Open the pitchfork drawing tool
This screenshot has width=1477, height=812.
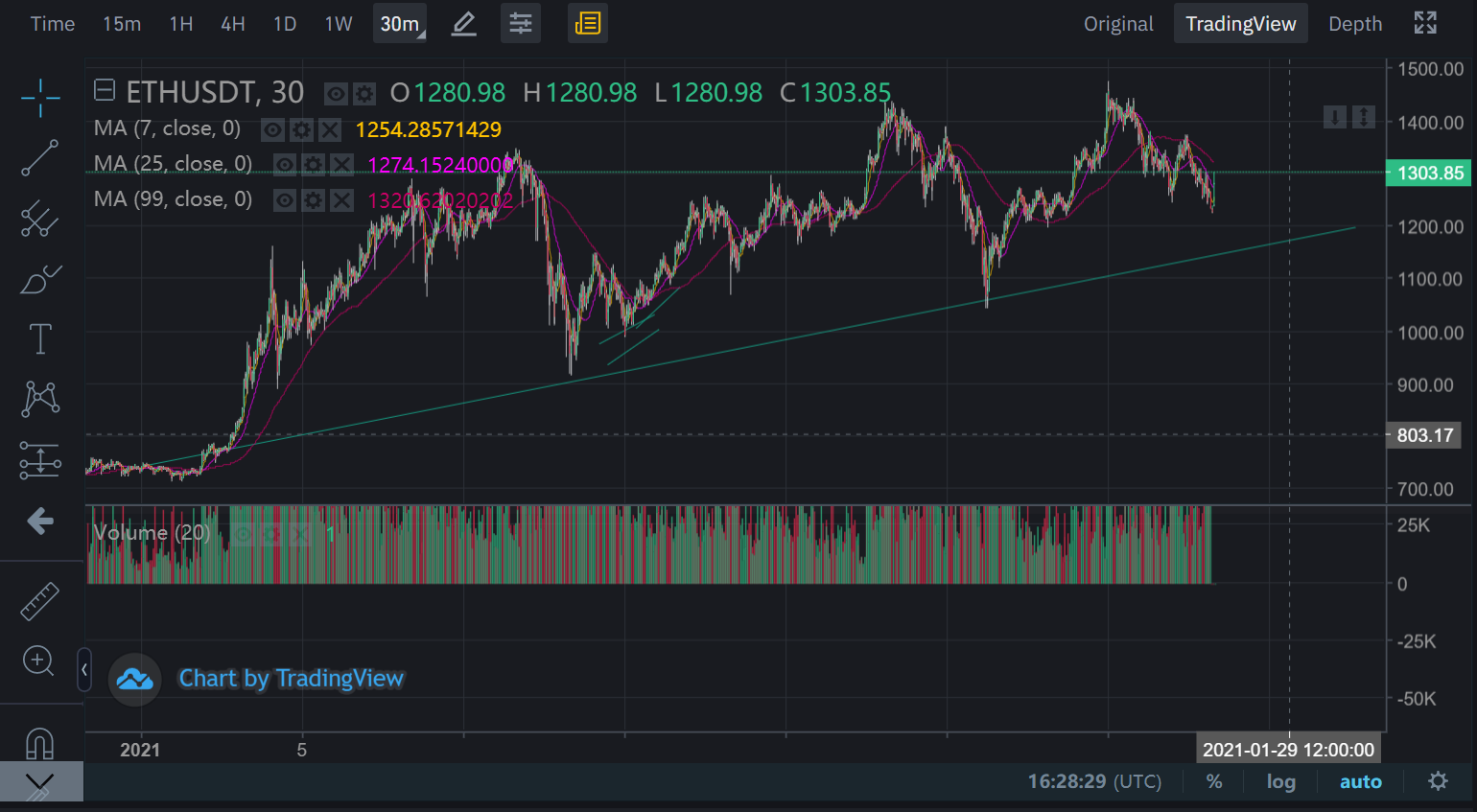pyautogui.click(x=40, y=219)
